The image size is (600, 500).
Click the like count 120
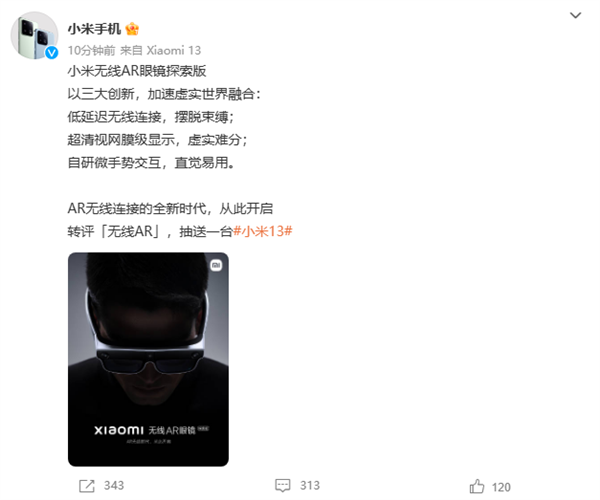tap(501, 487)
